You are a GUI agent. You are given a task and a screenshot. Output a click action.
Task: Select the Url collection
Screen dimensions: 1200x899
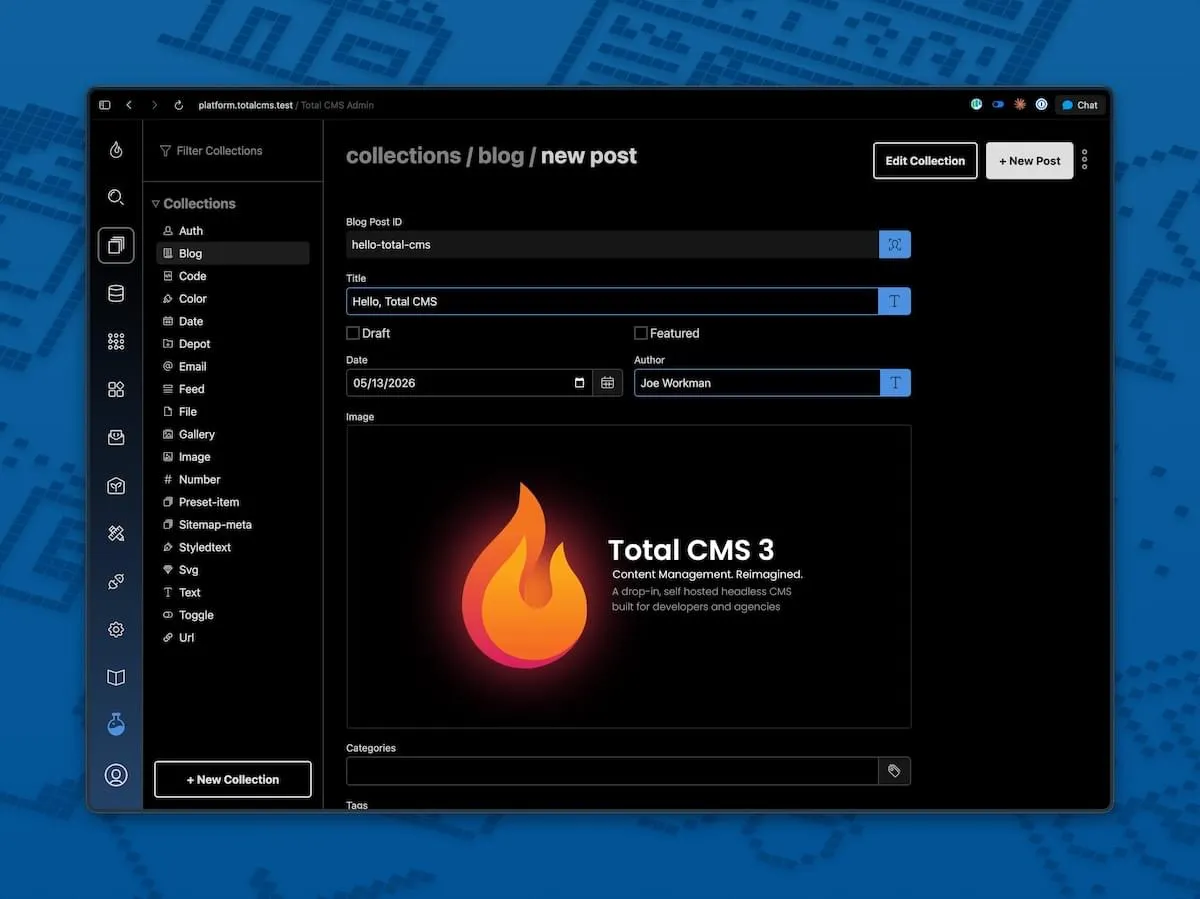point(233,638)
